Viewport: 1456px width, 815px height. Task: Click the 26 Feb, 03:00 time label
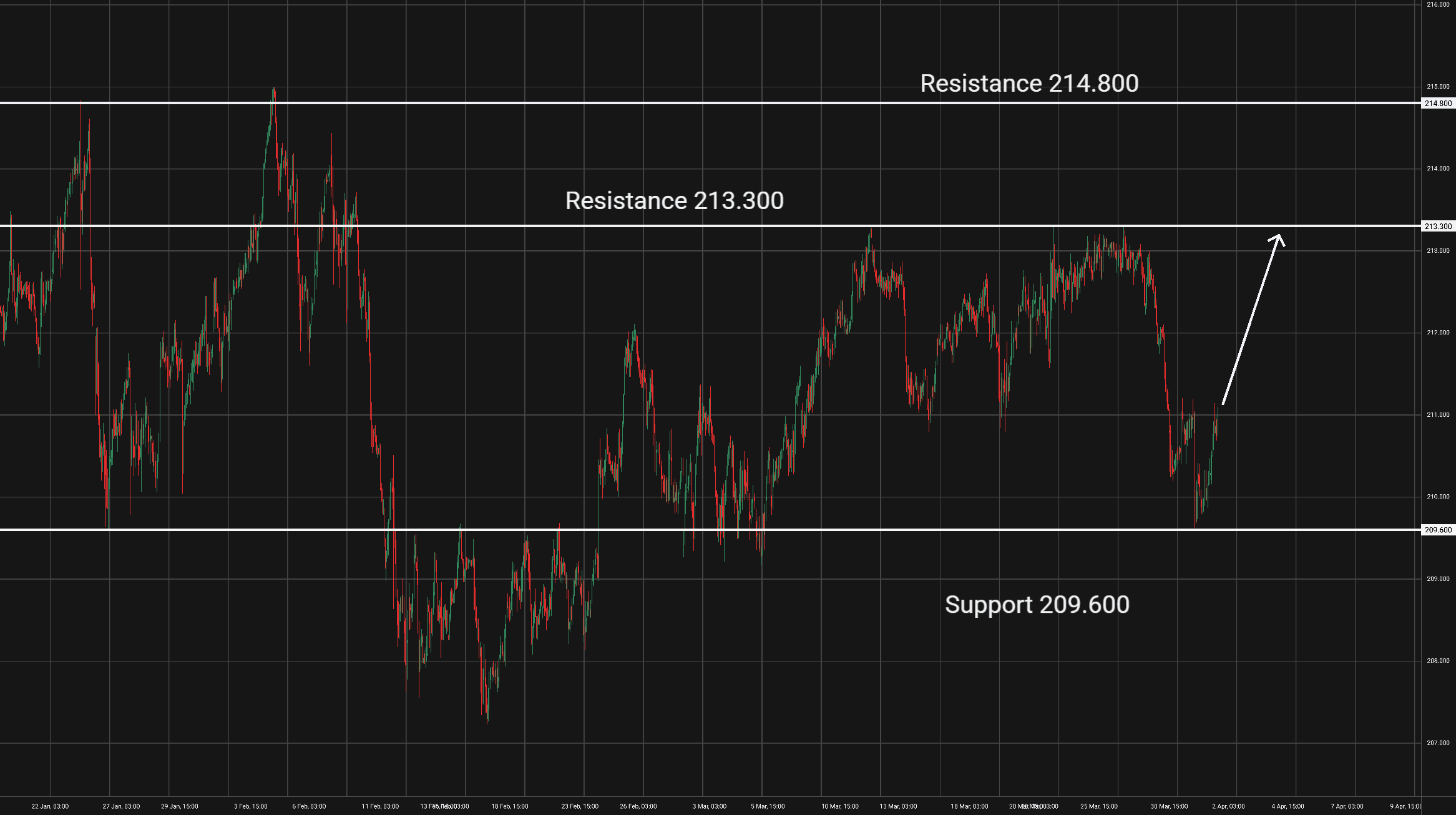tap(638, 806)
